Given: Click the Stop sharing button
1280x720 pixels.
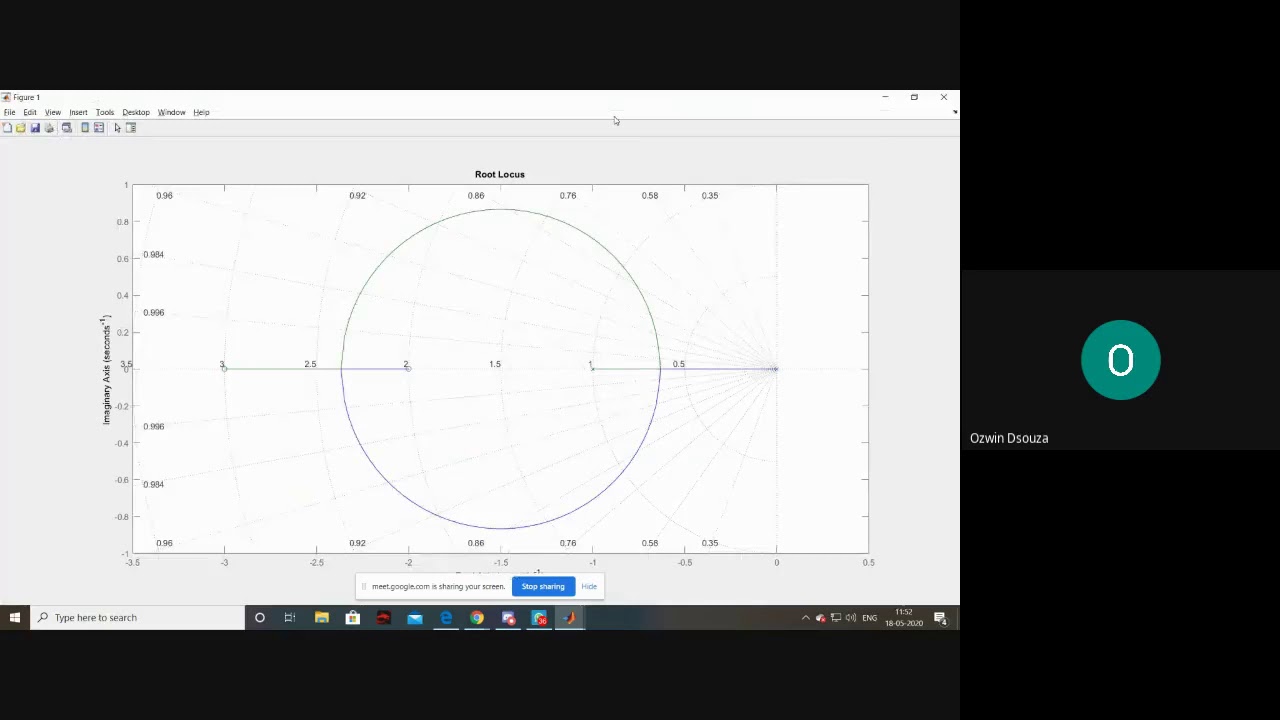Looking at the screenshot, I should click(543, 587).
